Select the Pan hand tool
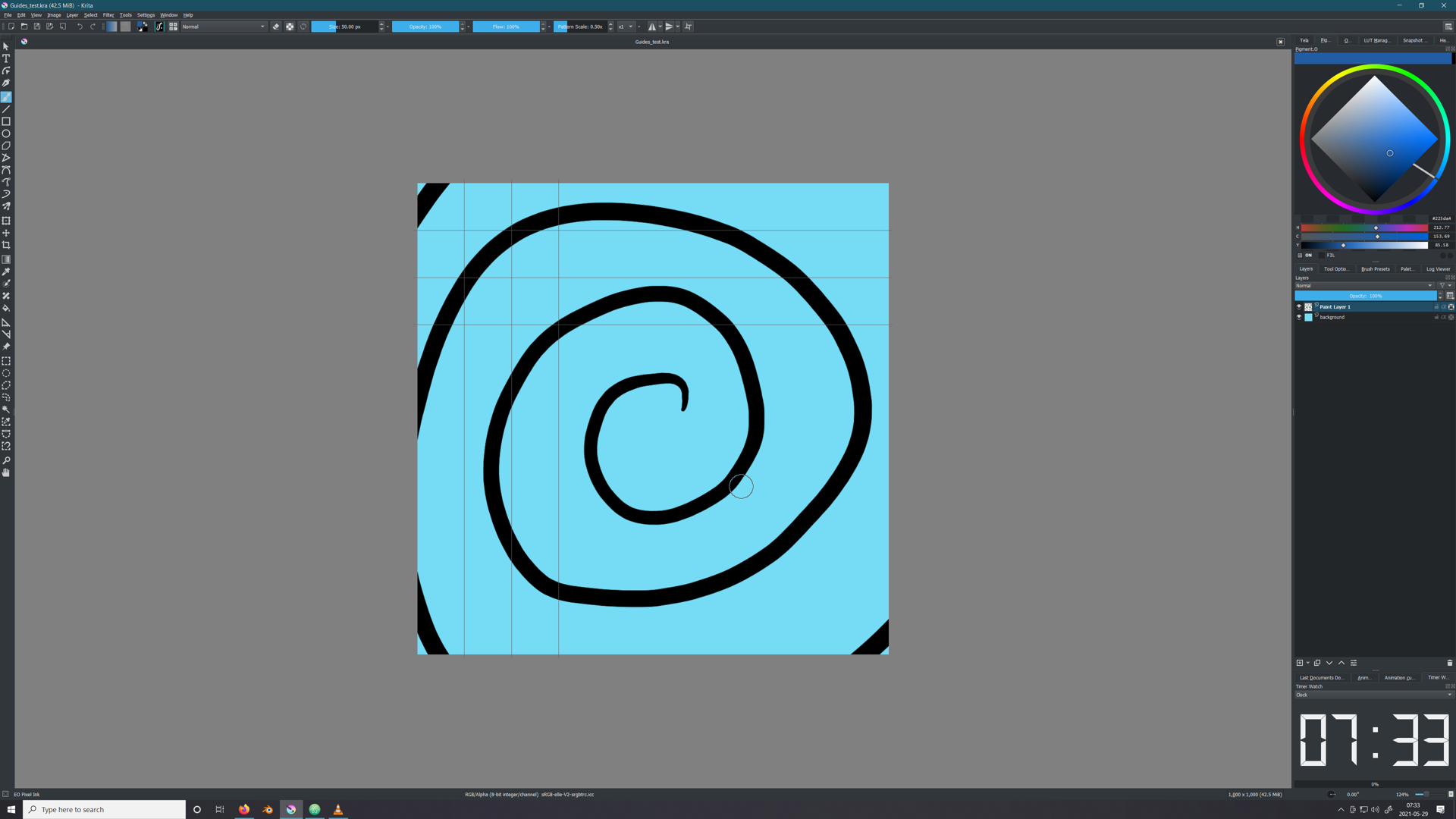The image size is (1456, 819). 6,472
